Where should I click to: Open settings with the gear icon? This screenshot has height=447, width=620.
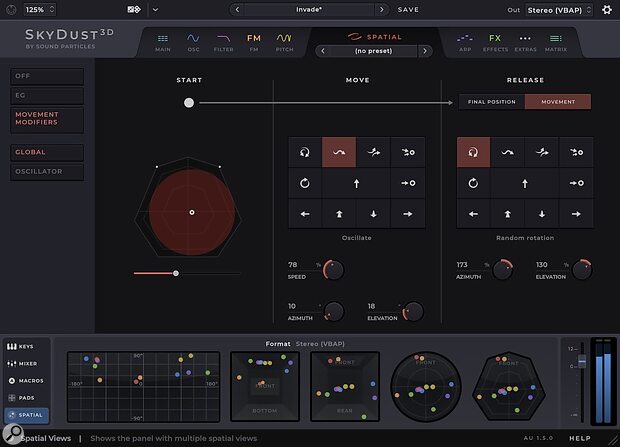(607, 9)
